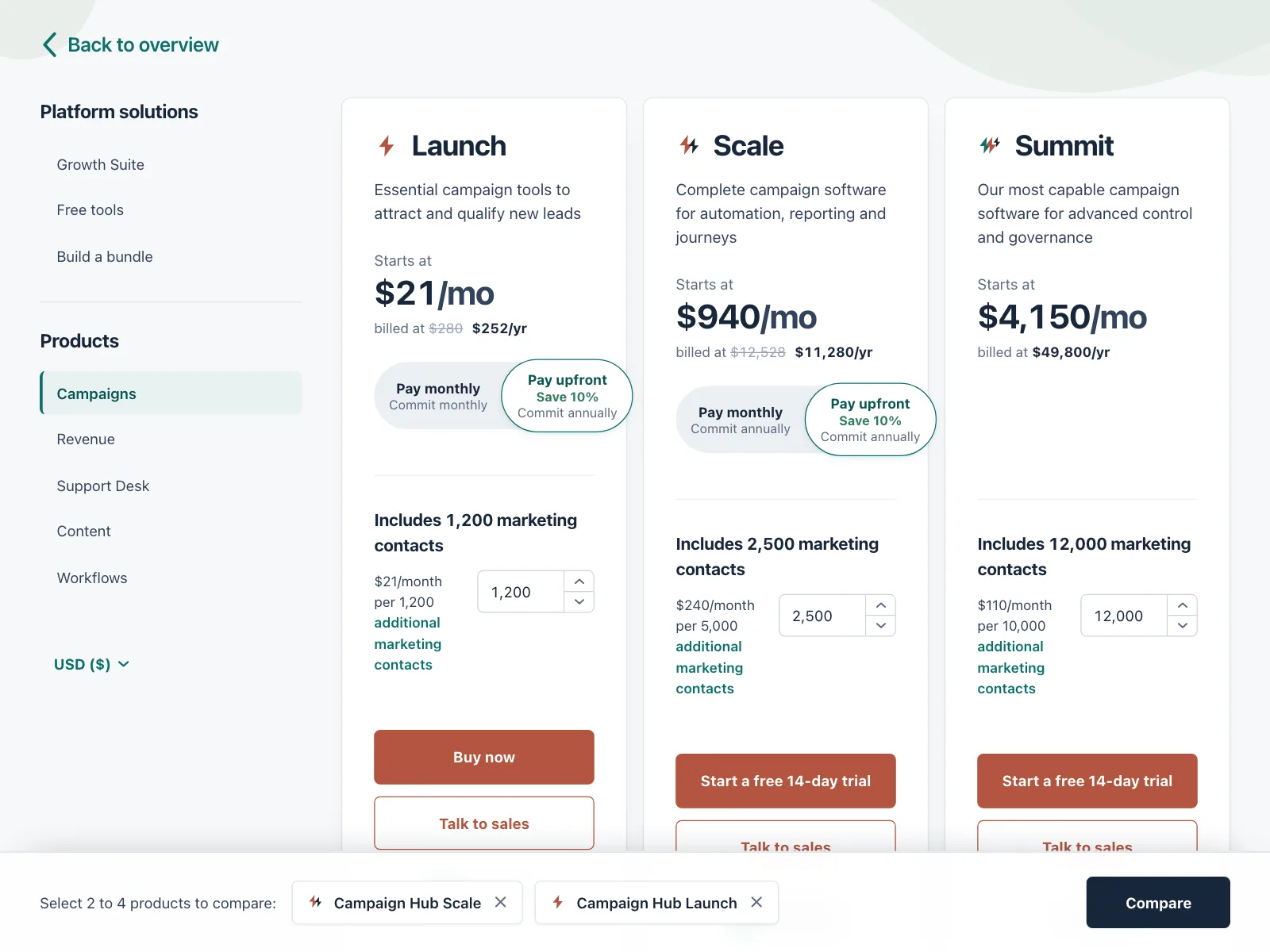Start a free 14-day trial for Scale
The height and width of the screenshot is (952, 1270).
point(786,781)
